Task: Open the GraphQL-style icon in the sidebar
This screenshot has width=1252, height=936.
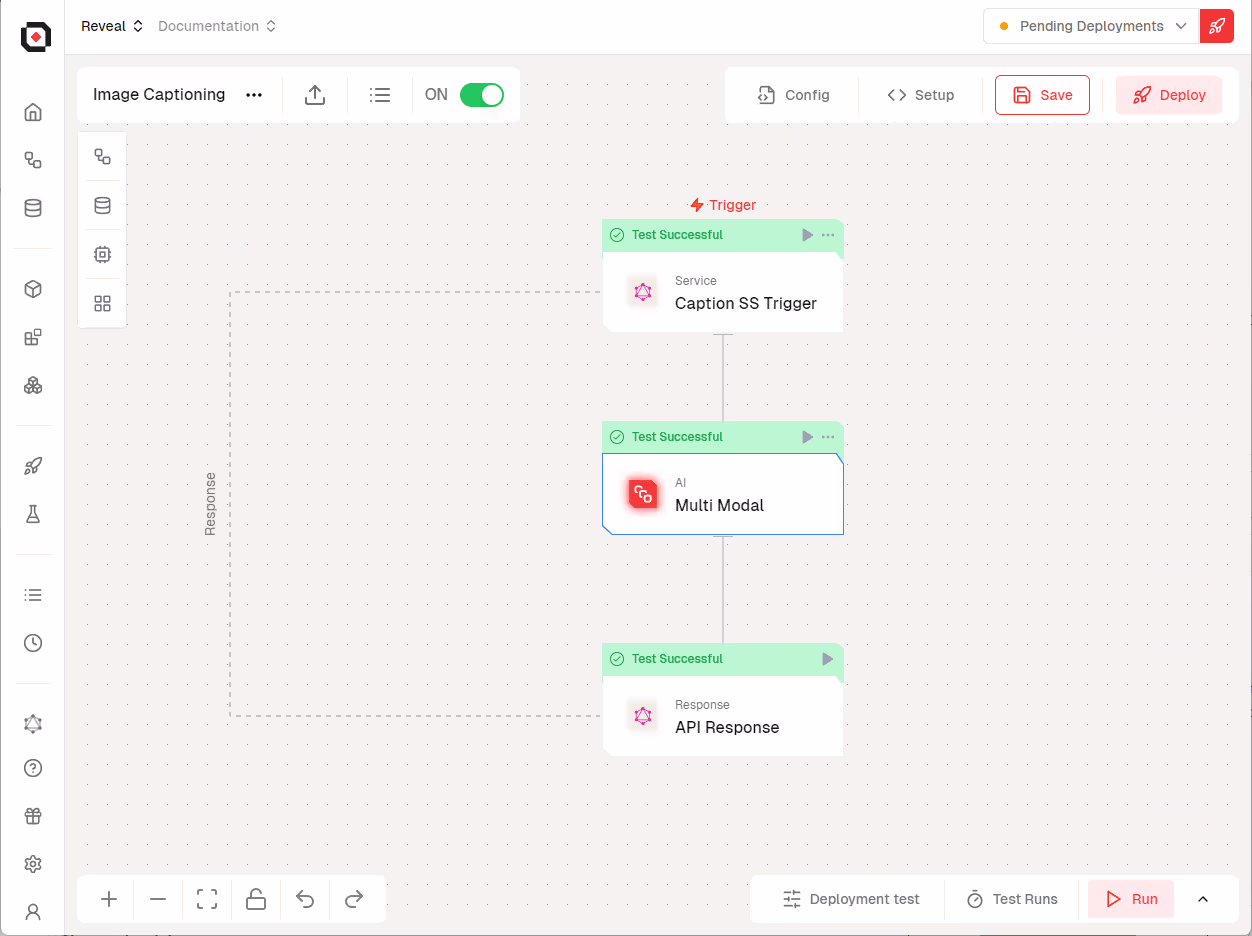Action: (33, 724)
